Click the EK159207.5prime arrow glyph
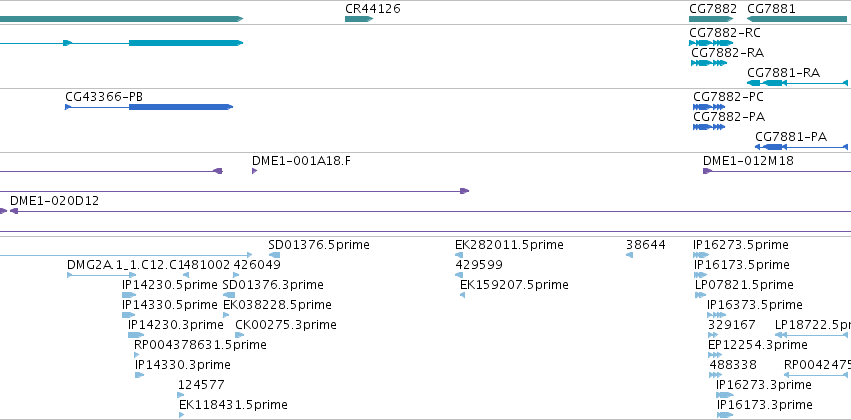Image resolution: width=851 pixels, height=420 pixels. point(462,295)
